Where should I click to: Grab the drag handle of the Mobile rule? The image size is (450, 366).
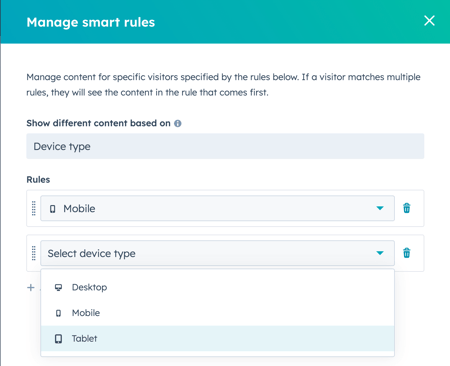[x=34, y=208]
